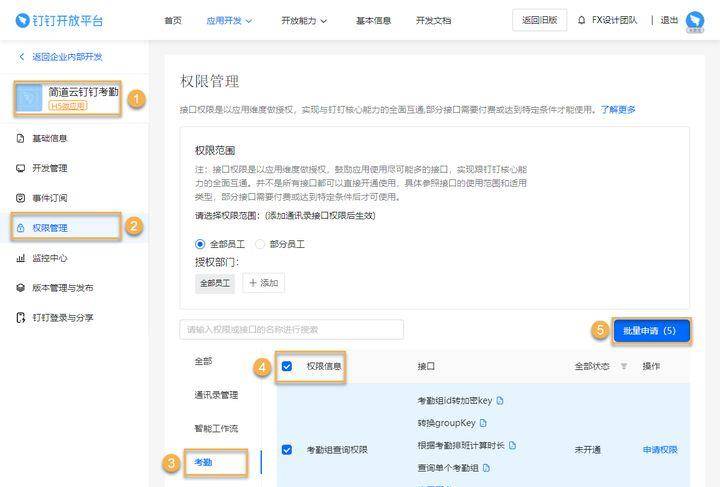Click the 简道云钉钉考勤 app icon
The height and width of the screenshot is (487, 720).
point(31,98)
